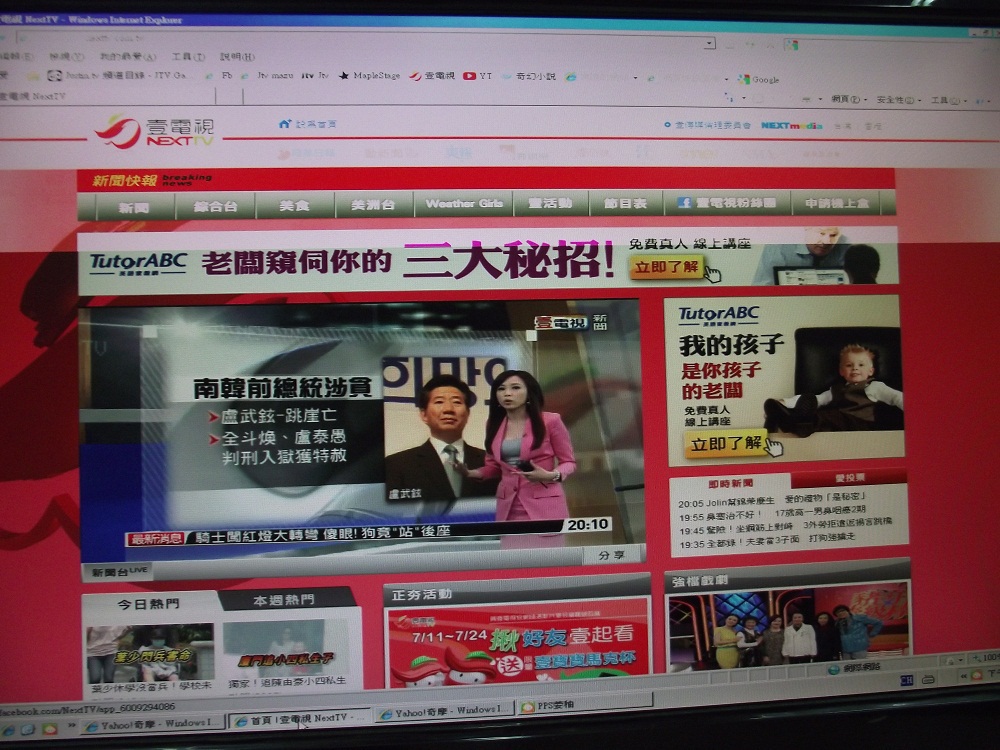
Task: Open the 綜合台 navigation tab
Action: point(216,206)
